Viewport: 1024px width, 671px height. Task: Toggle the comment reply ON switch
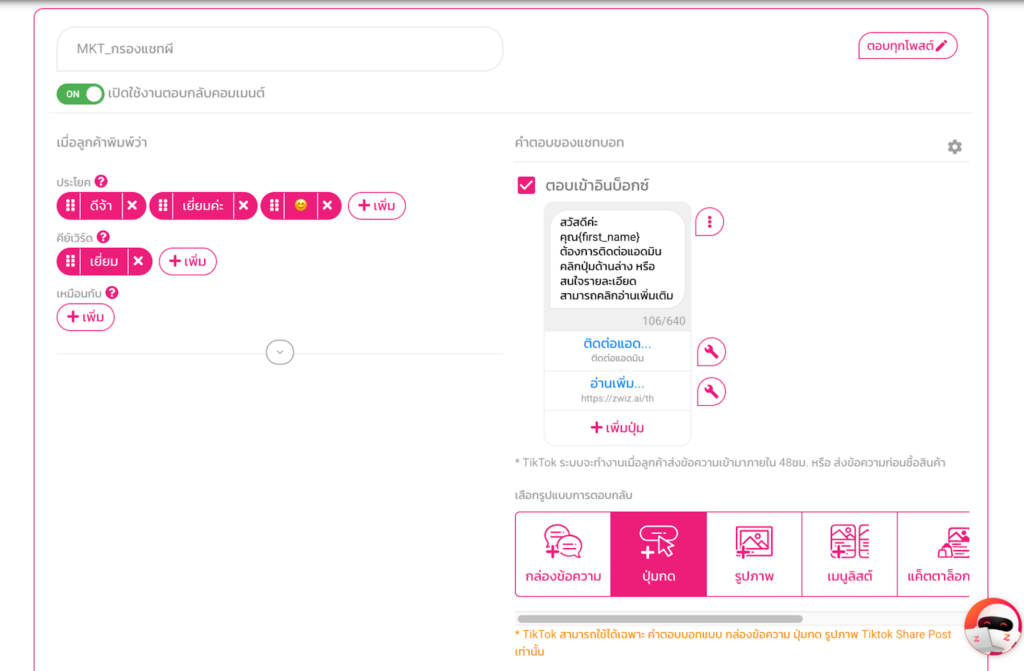pos(81,94)
